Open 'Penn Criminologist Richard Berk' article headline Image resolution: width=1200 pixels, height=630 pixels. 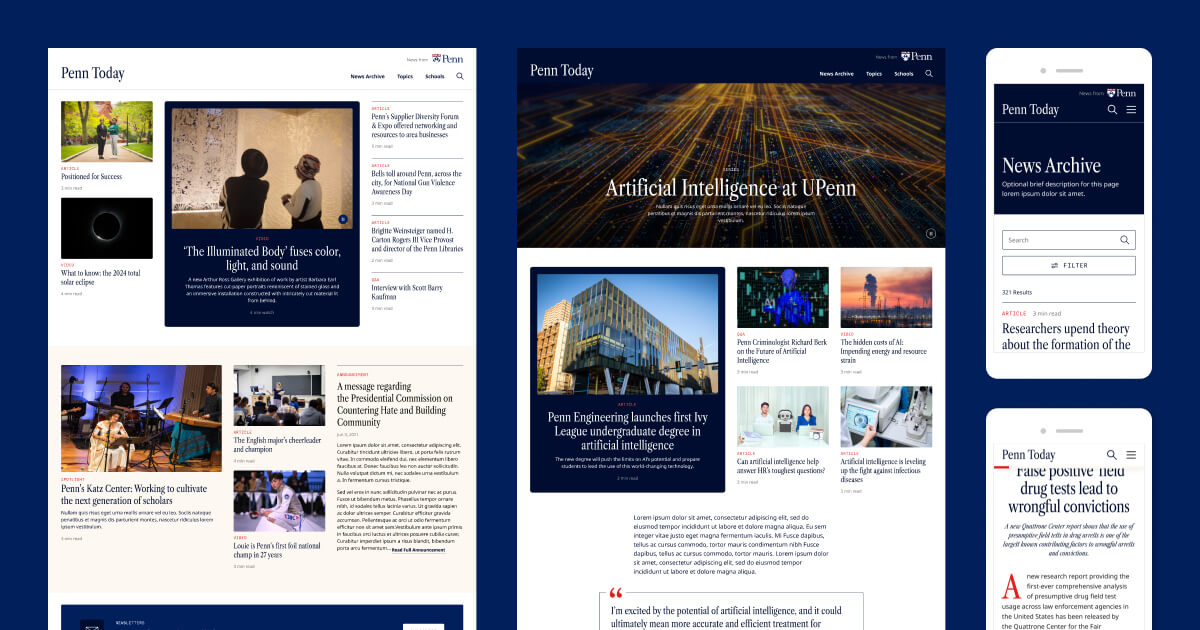tap(782, 351)
